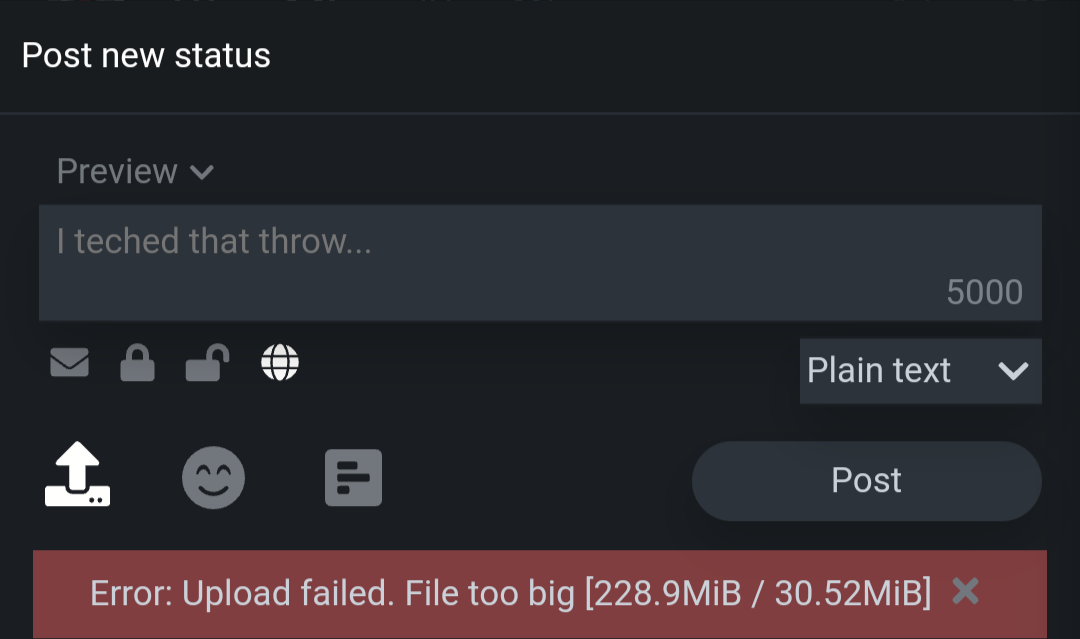1080x639 pixels.
Task: Click the 5000 character counter
Action: coord(984,292)
